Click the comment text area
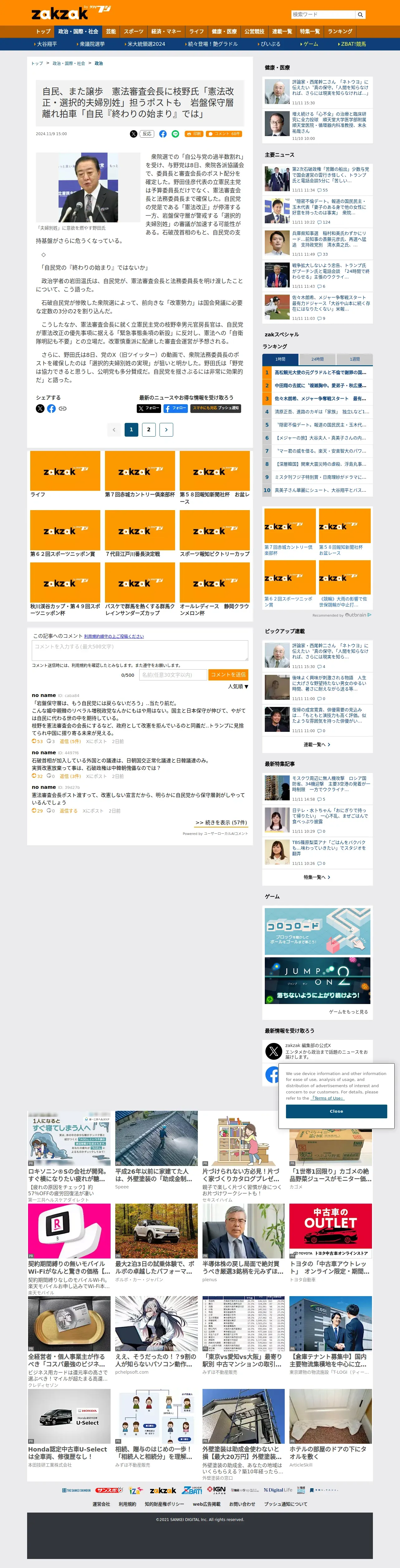 140,650
